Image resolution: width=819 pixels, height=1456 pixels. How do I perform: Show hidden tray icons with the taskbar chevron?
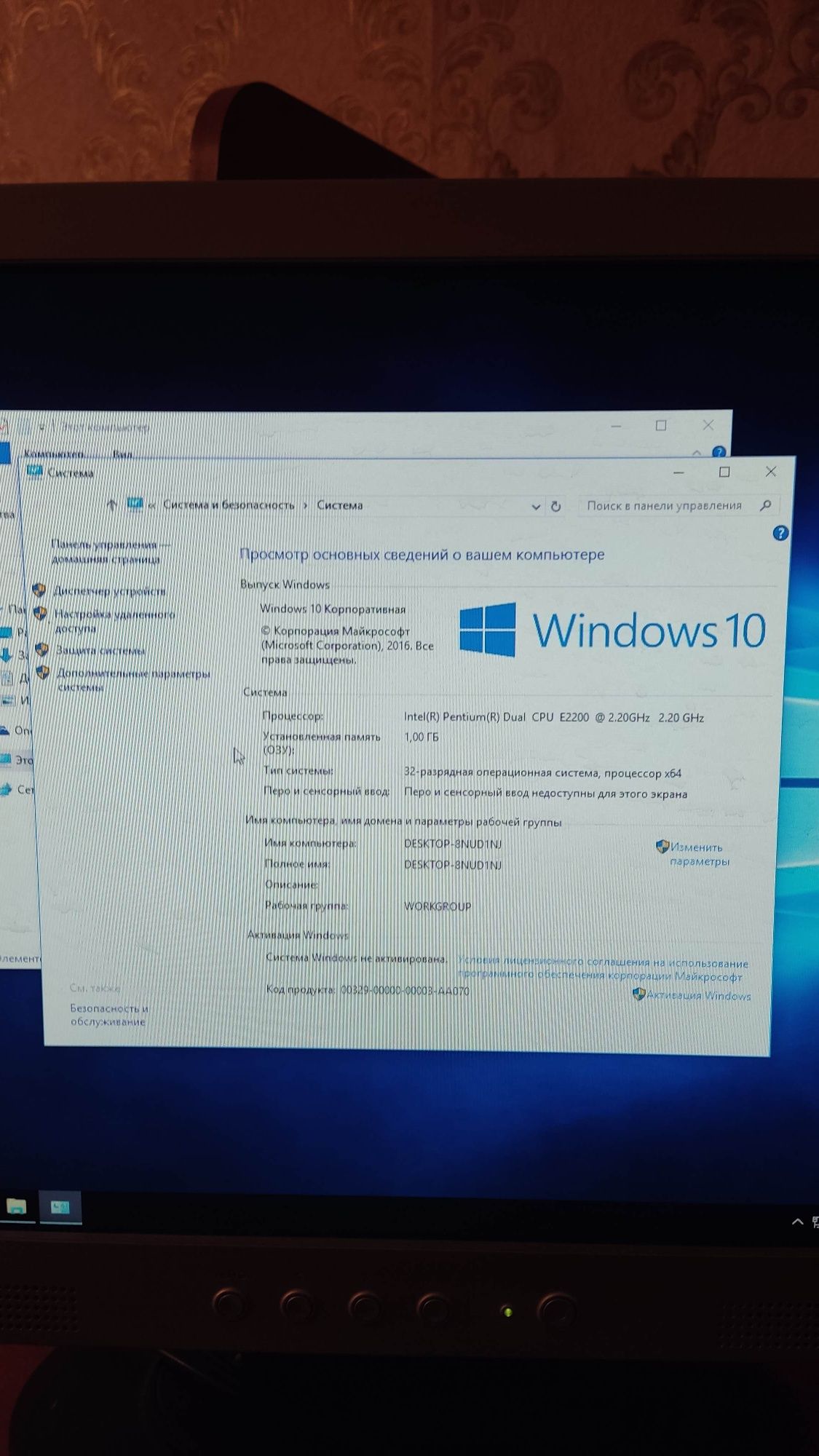click(x=797, y=1222)
